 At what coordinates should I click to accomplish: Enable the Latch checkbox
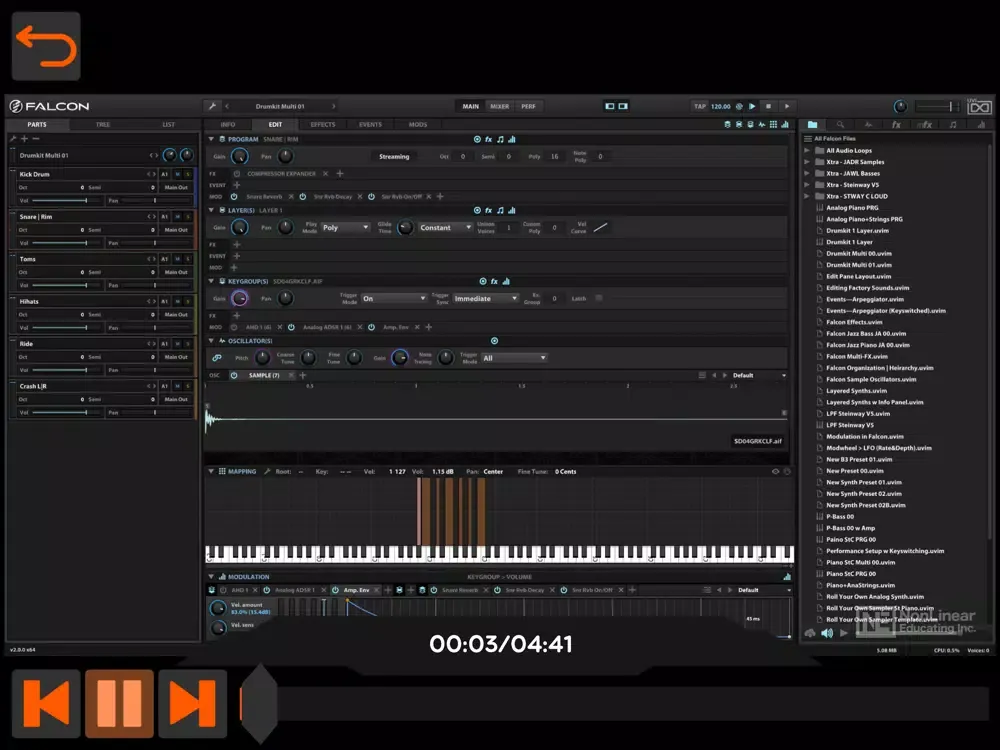(599, 298)
